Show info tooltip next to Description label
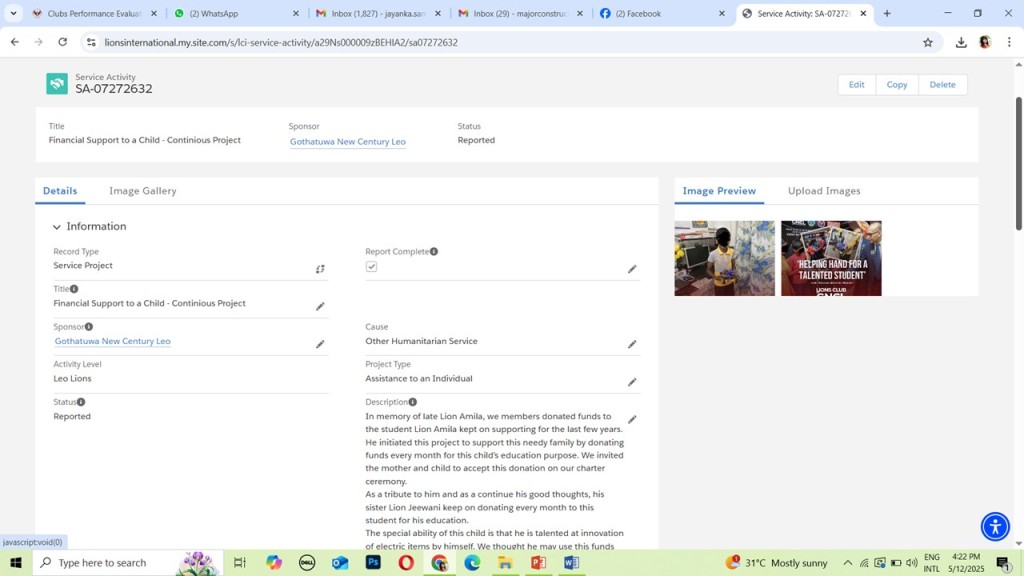1024x576 pixels. [x=413, y=402]
